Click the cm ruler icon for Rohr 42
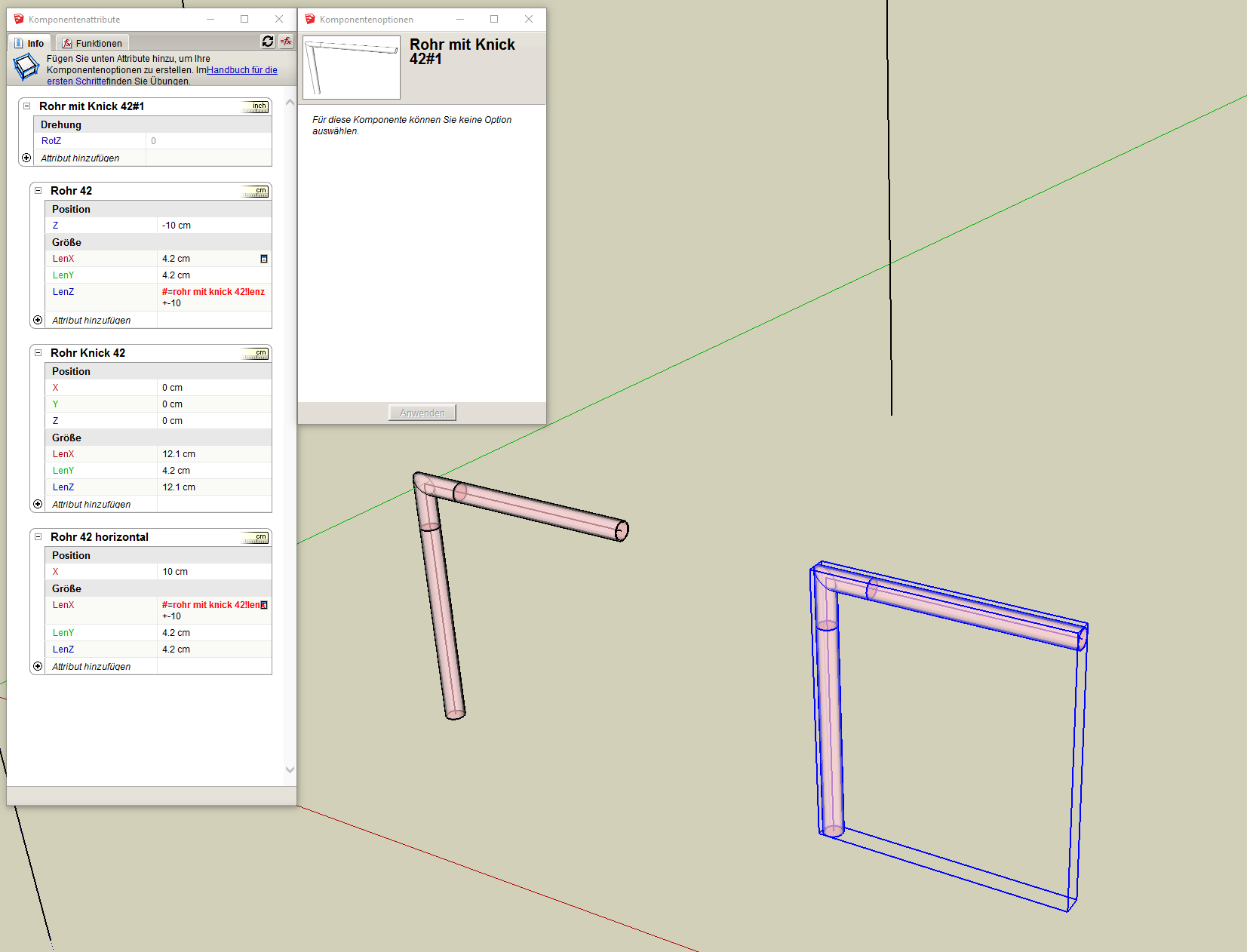The height and width of the screenshot is (952, 1247). pos(256,192)
